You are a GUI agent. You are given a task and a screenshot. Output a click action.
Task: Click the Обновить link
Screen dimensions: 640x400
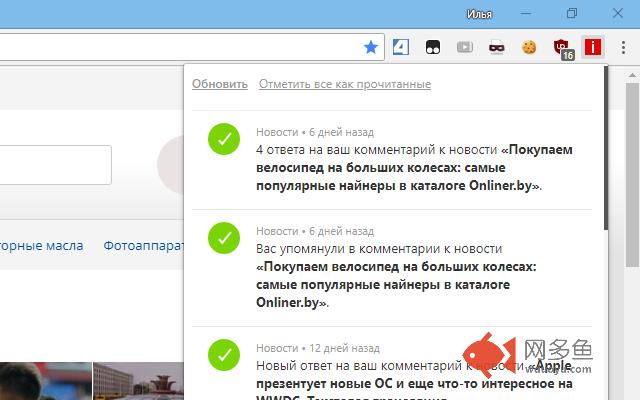tap(220, 84)
